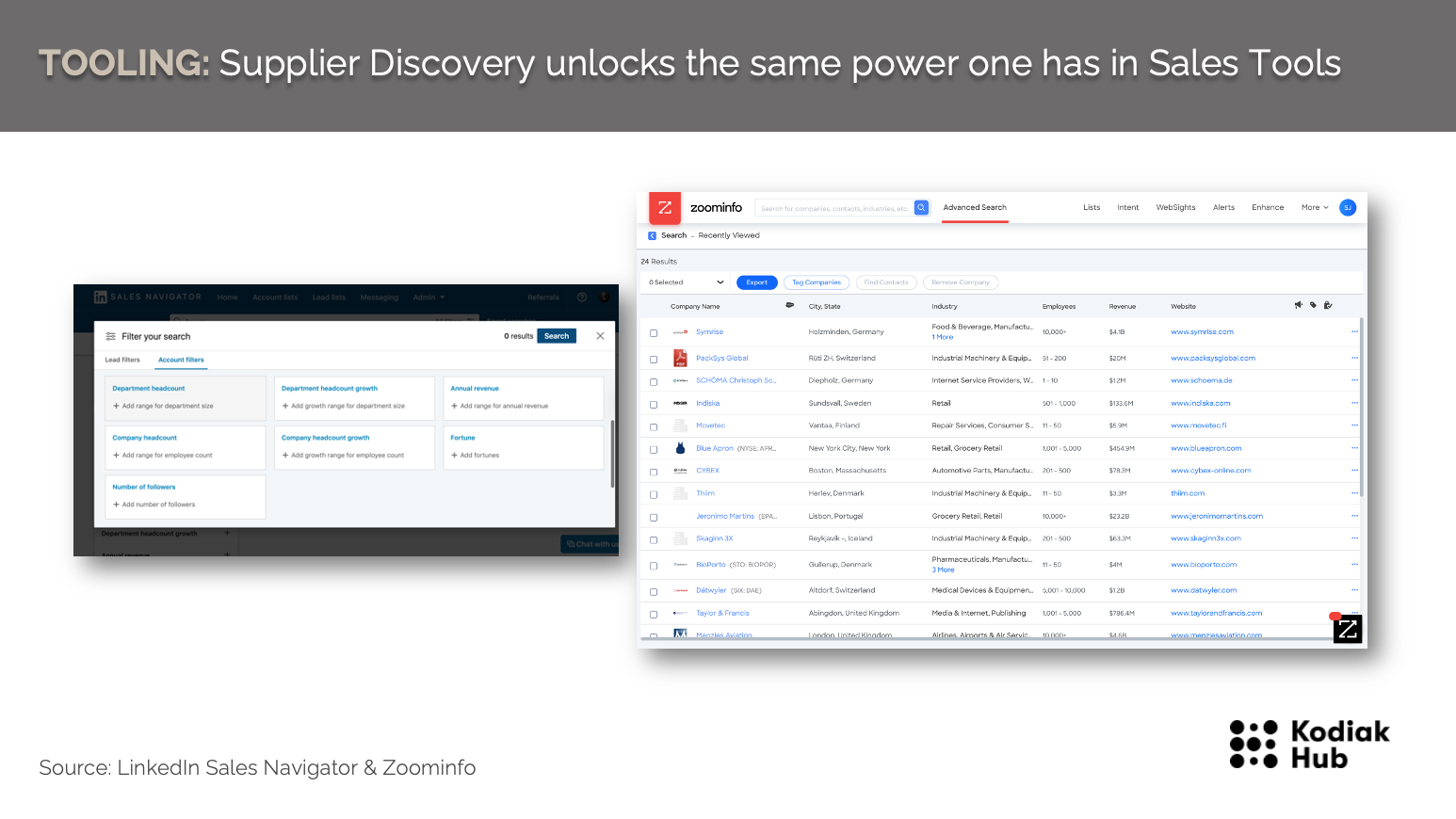1456x819 pixels.
Task: Click the ZoomInfo company search input field
Action: tap(834, 208)
